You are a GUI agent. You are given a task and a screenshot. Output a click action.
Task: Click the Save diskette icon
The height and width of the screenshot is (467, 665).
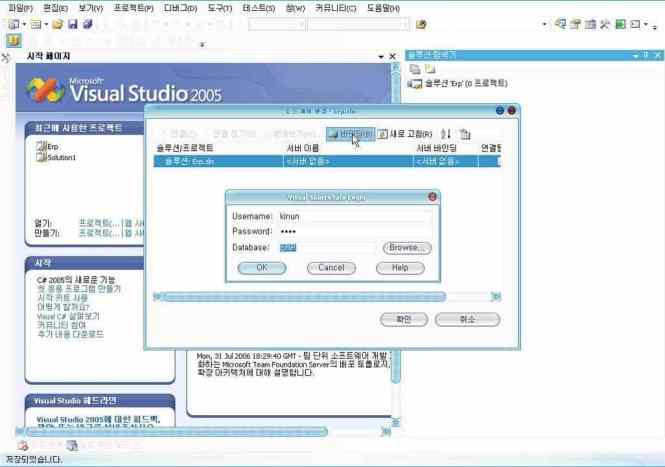tap(73, 24)
